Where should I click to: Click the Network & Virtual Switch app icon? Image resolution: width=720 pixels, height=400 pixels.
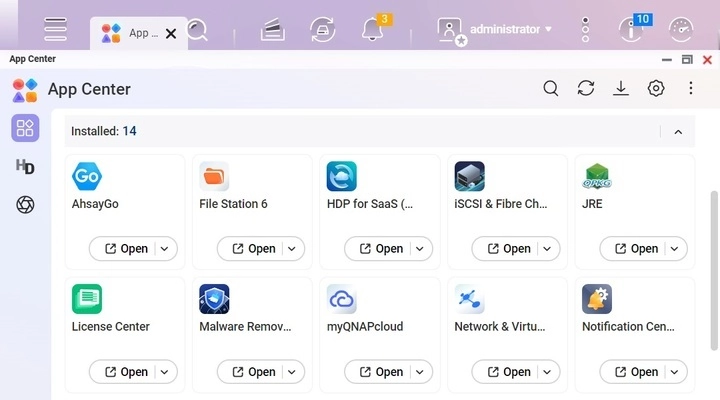[469, 299]
